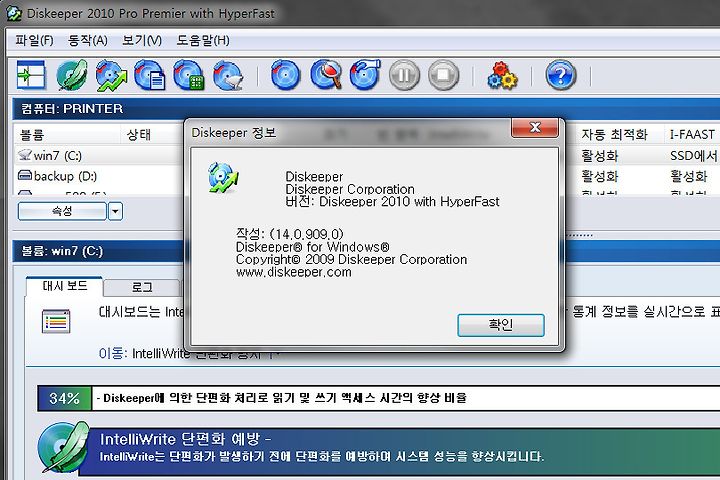This screenshot has height=480, width=720.
Task: Click the 볼륨: win7 (C:) header bar
Action: pyautogui.click(x=98, y=251)
